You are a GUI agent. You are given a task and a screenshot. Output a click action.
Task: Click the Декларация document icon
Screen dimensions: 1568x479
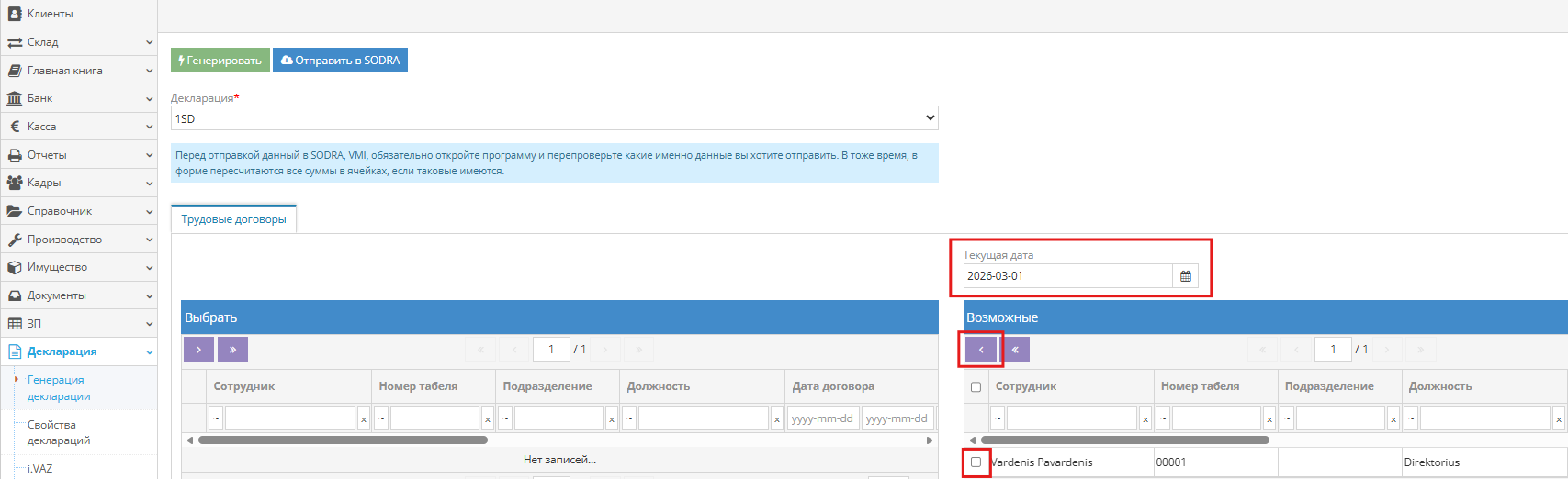point(15,351)
